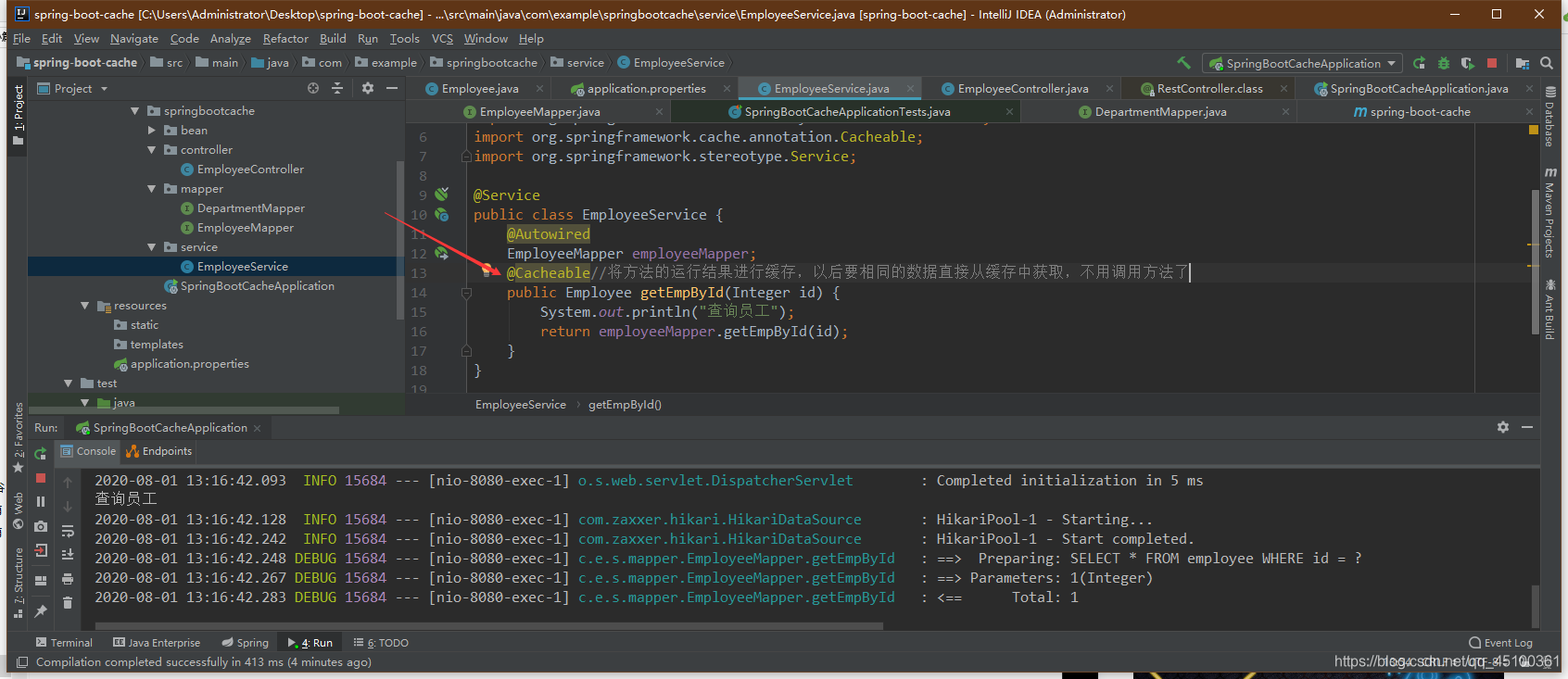The height and width of the screenshot is (679, 1568).
Task: Collapse the test folder
Action: pyautogui.click(x=69, y=384)
